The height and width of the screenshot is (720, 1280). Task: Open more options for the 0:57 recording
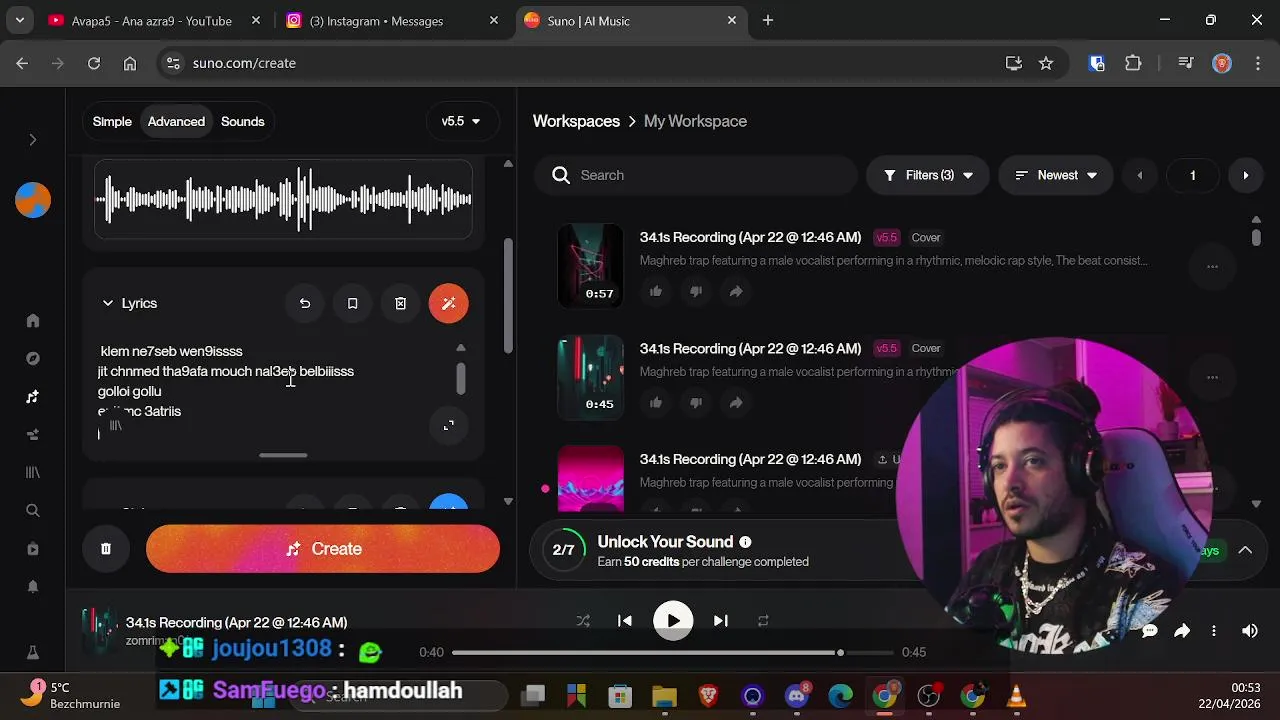click(1212, 266)
